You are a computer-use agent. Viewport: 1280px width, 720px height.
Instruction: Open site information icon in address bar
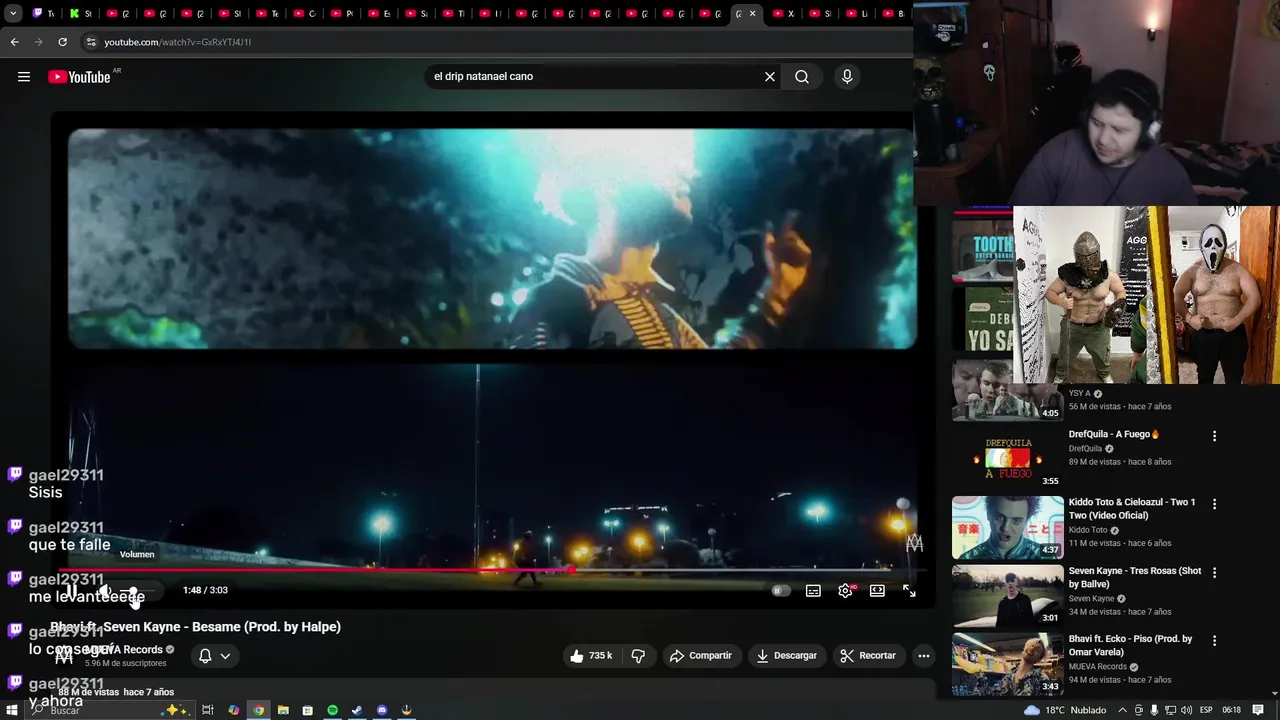click(91, 42)
